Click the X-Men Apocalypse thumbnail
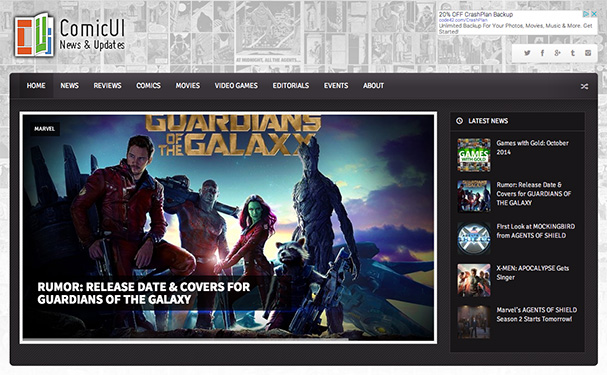 [474, 280]
